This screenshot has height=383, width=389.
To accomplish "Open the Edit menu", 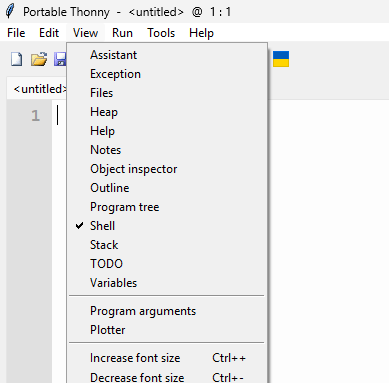I will point(49,33).
